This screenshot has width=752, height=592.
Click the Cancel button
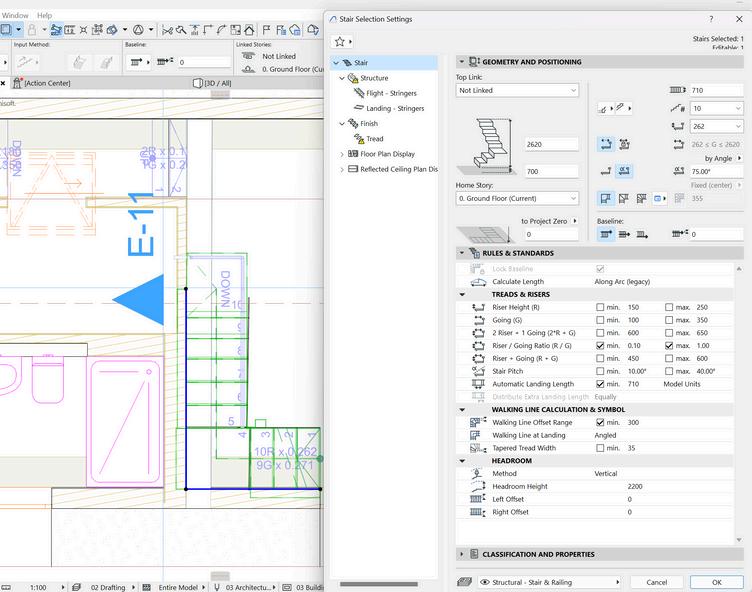pos(656,581)
